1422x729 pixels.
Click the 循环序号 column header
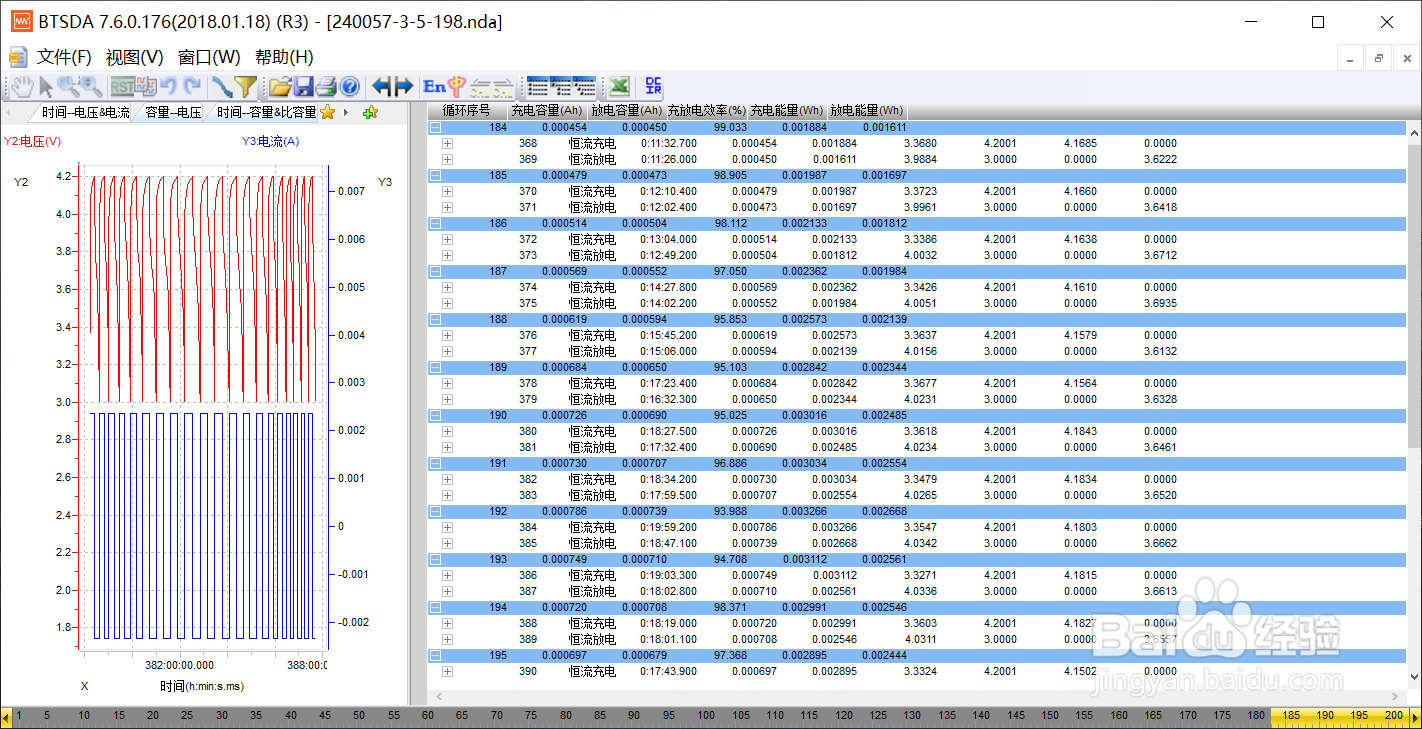(466, 111)
